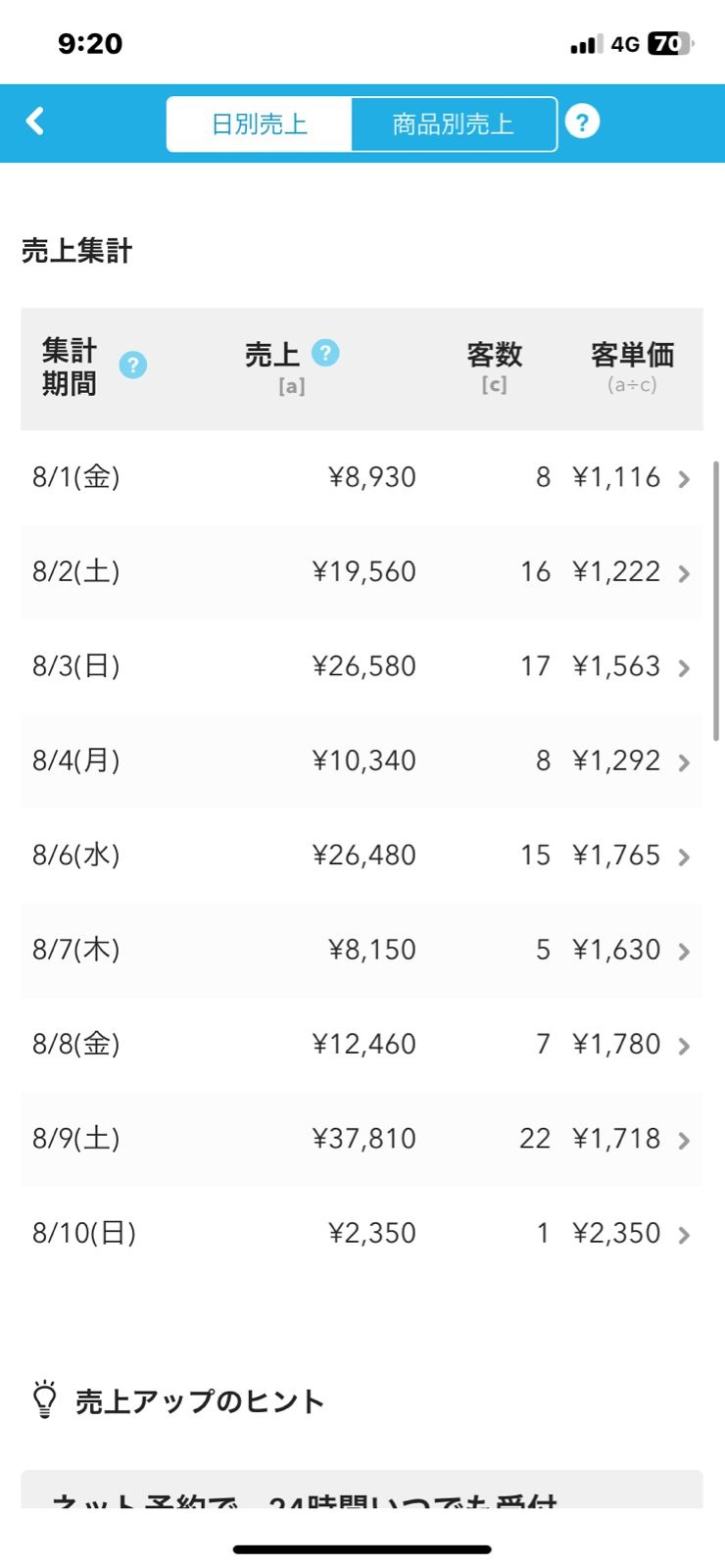This screenshot has width=725, height=1568.
Task: Expand the 8/6(水) row details
Action: pyautogui.click(x=684, y=857)
